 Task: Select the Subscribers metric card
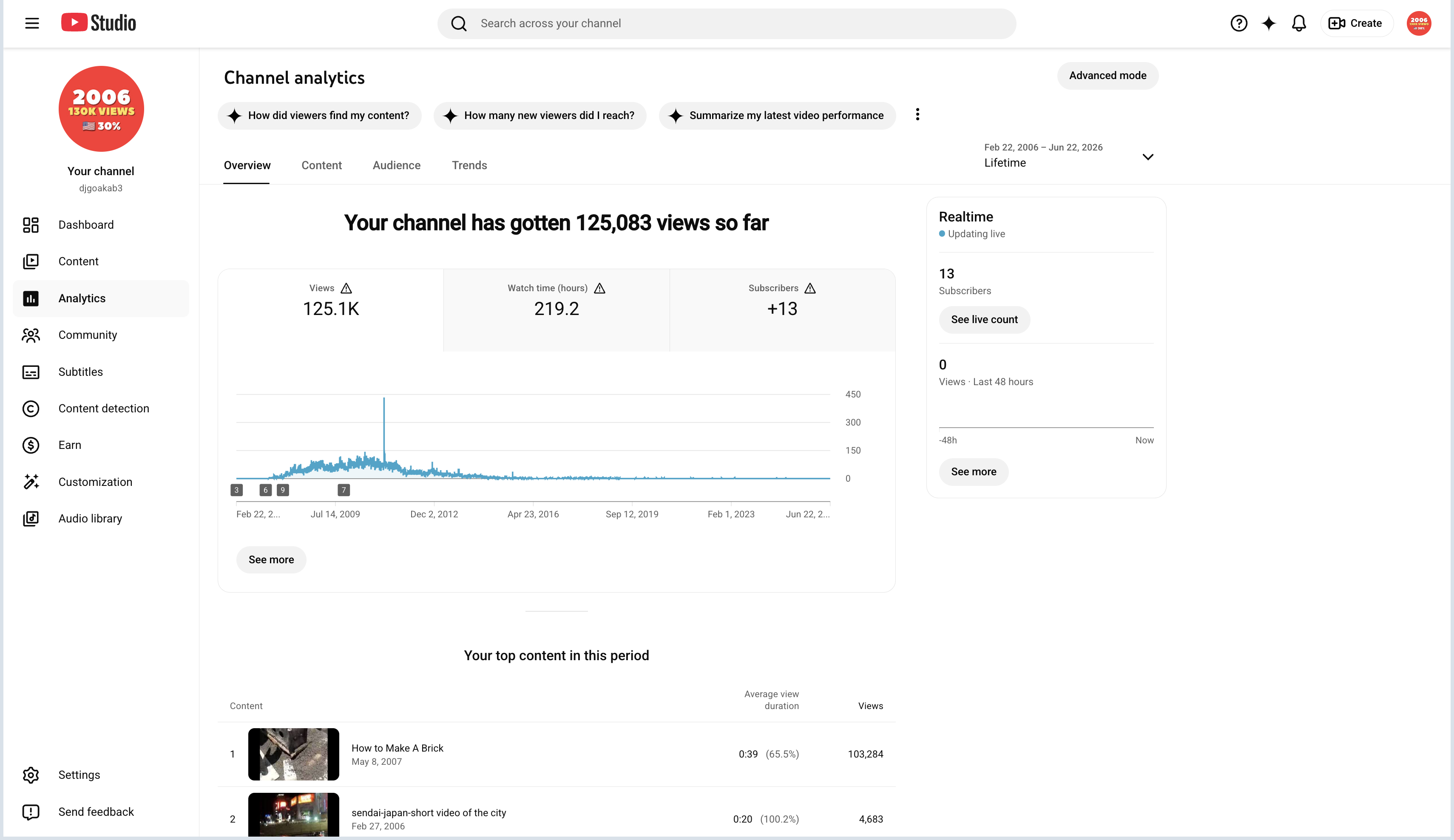(782, 310)
